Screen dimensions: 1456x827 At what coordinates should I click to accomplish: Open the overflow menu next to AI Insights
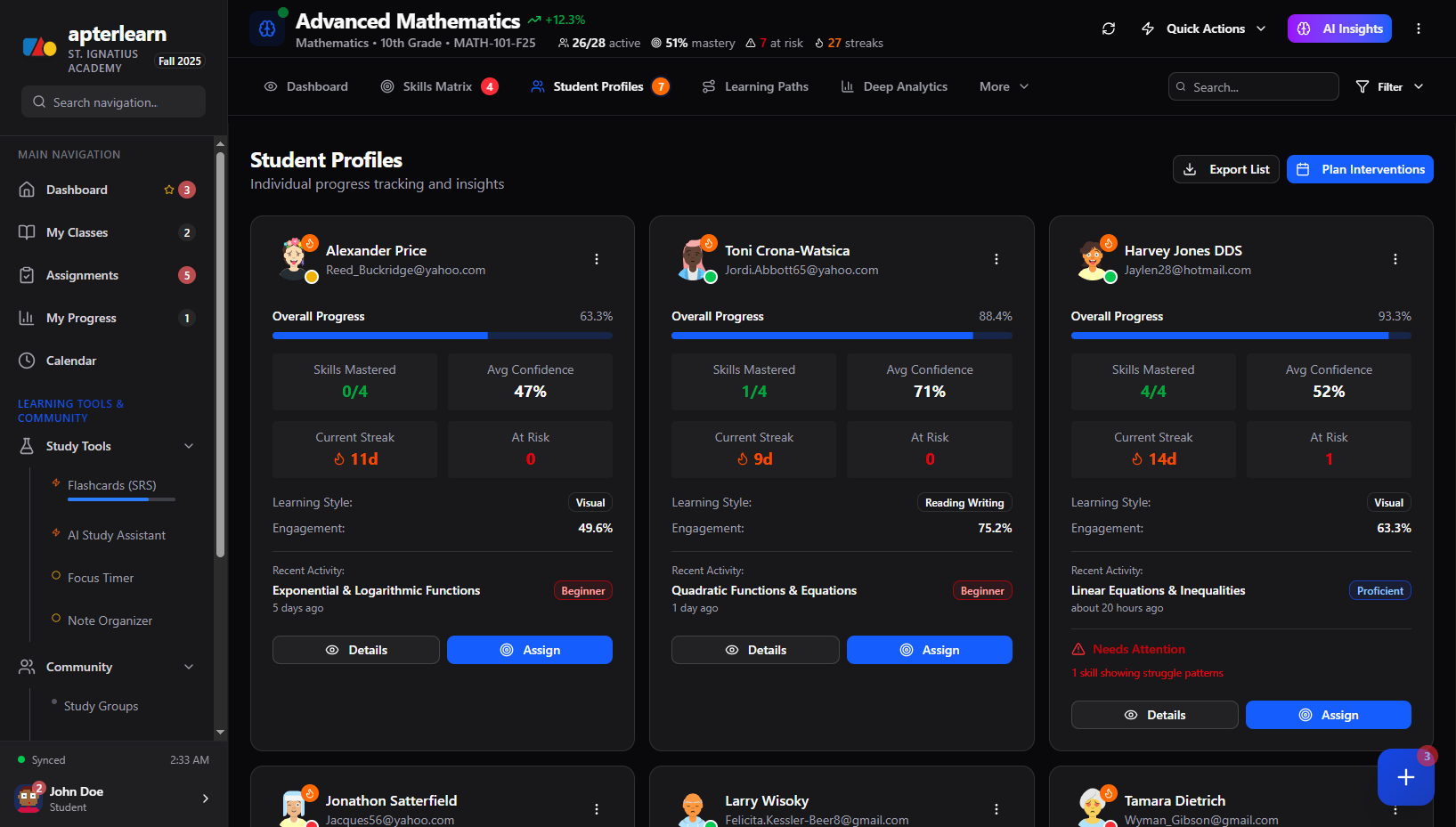coord(1419,28)
